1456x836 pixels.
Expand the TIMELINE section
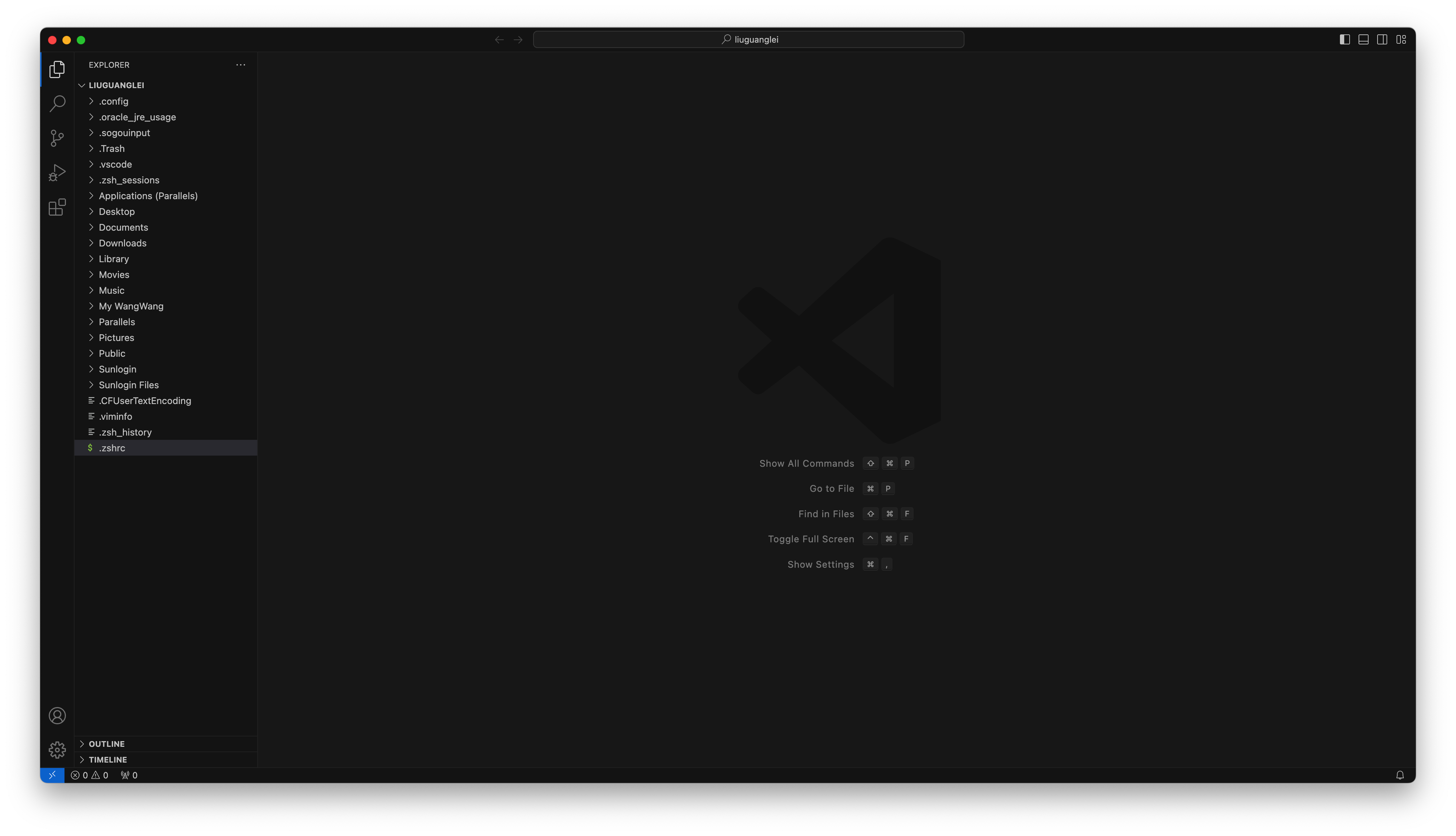tap(108, 759)
